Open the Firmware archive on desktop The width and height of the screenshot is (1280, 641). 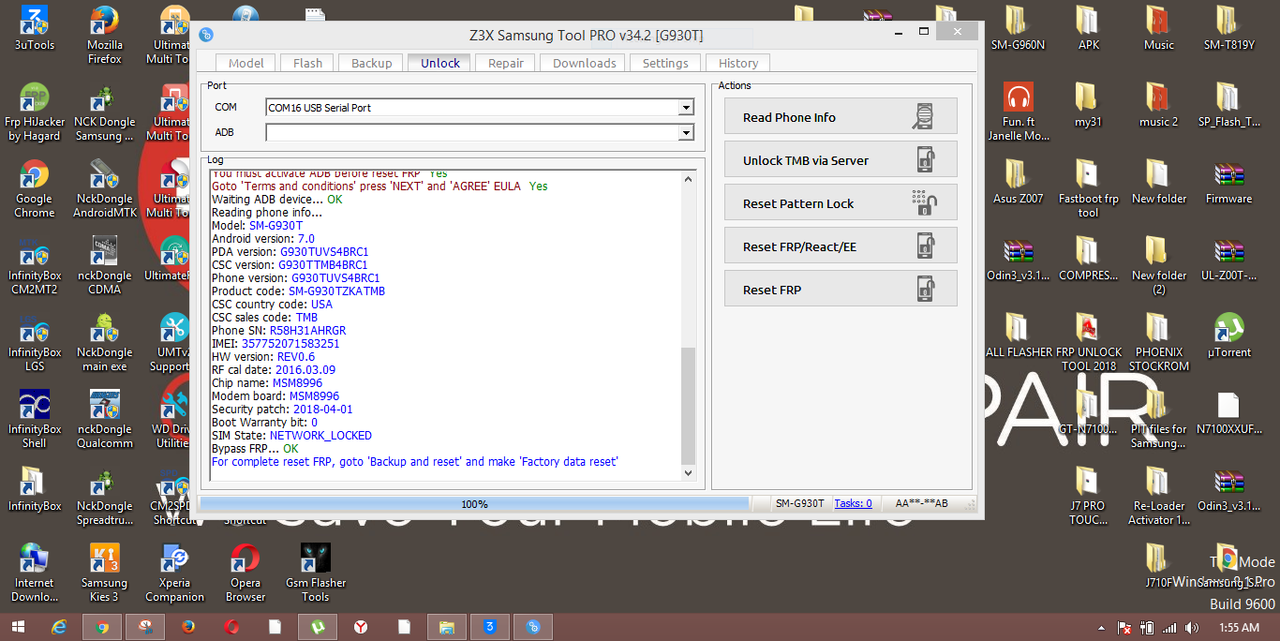pyautogui.click(x=1229, y=183)
